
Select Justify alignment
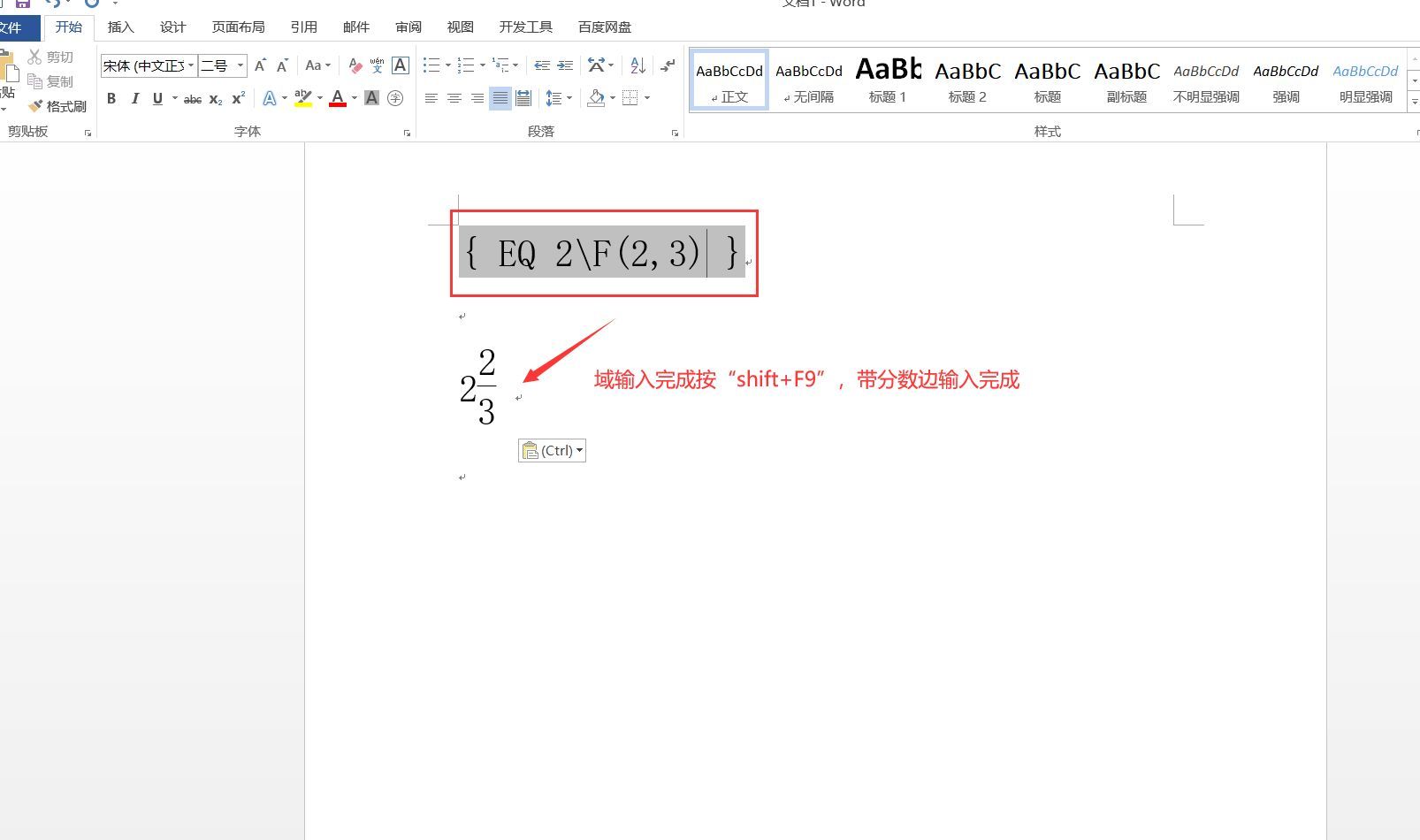tap(500, 98)
